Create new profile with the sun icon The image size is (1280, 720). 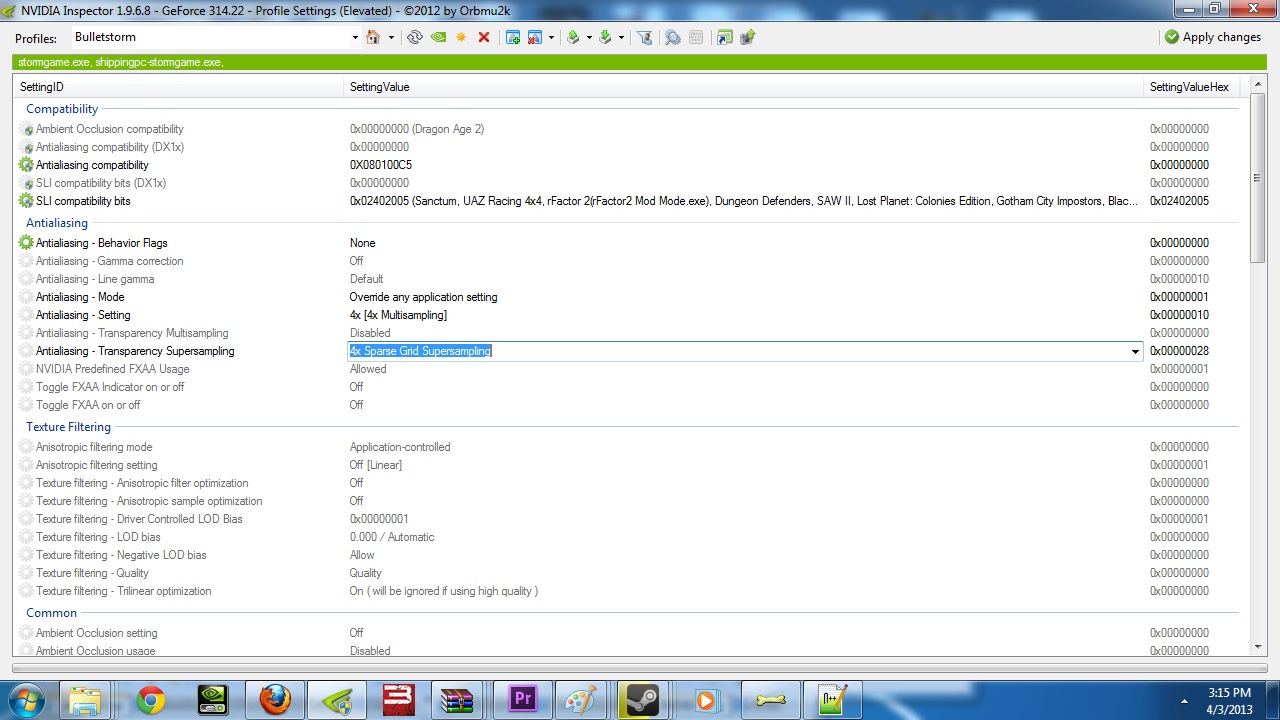[461, 37]
